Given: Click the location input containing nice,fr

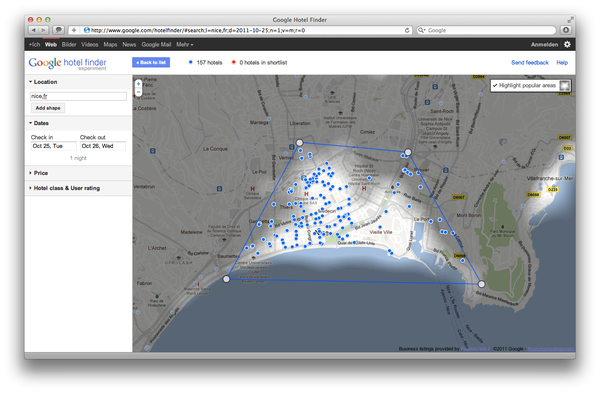Looking at the screenshot, I should point(78,96).
